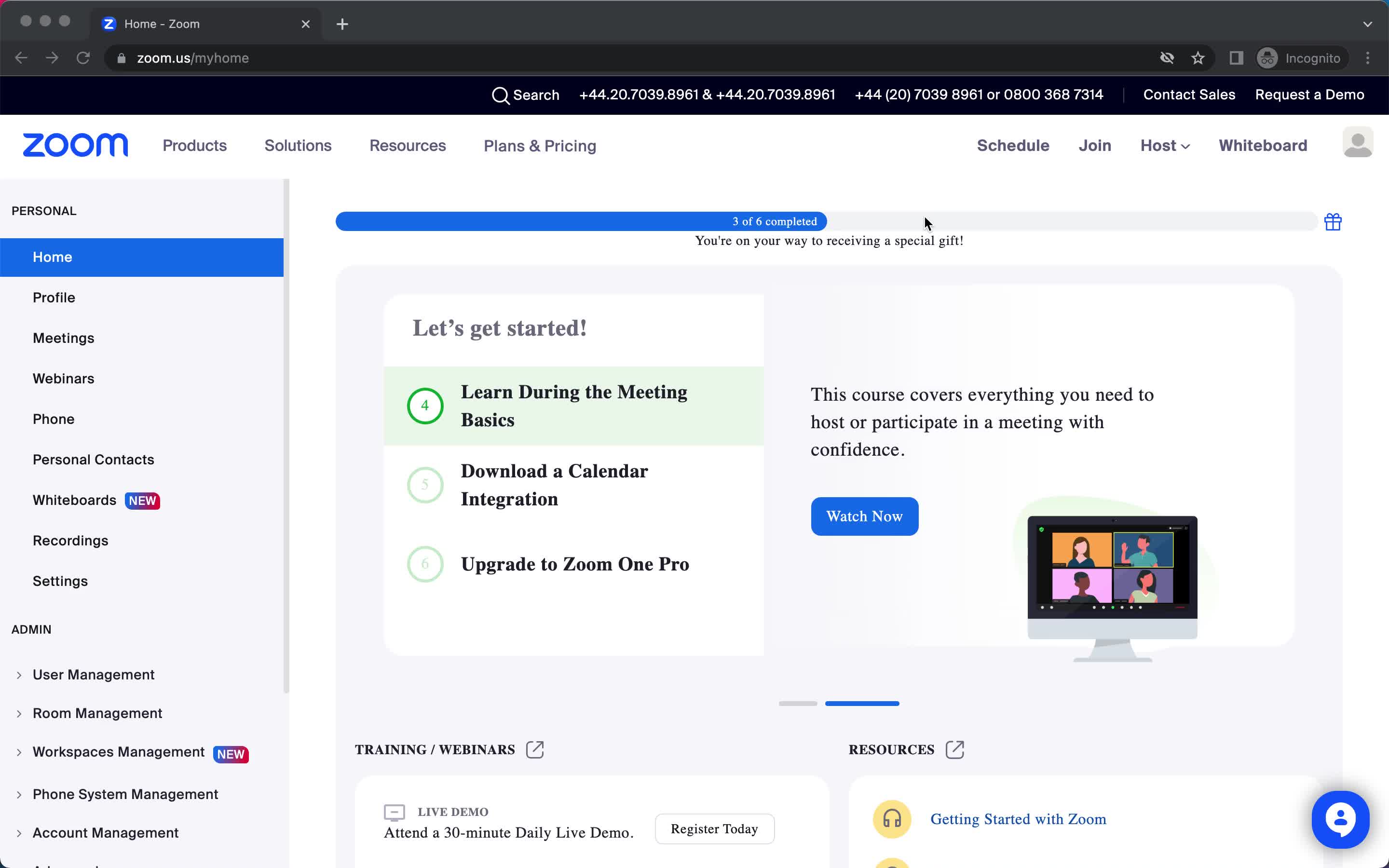
Task: Click the Whiteboard icon in navigation
Action: pos(1263,146)
